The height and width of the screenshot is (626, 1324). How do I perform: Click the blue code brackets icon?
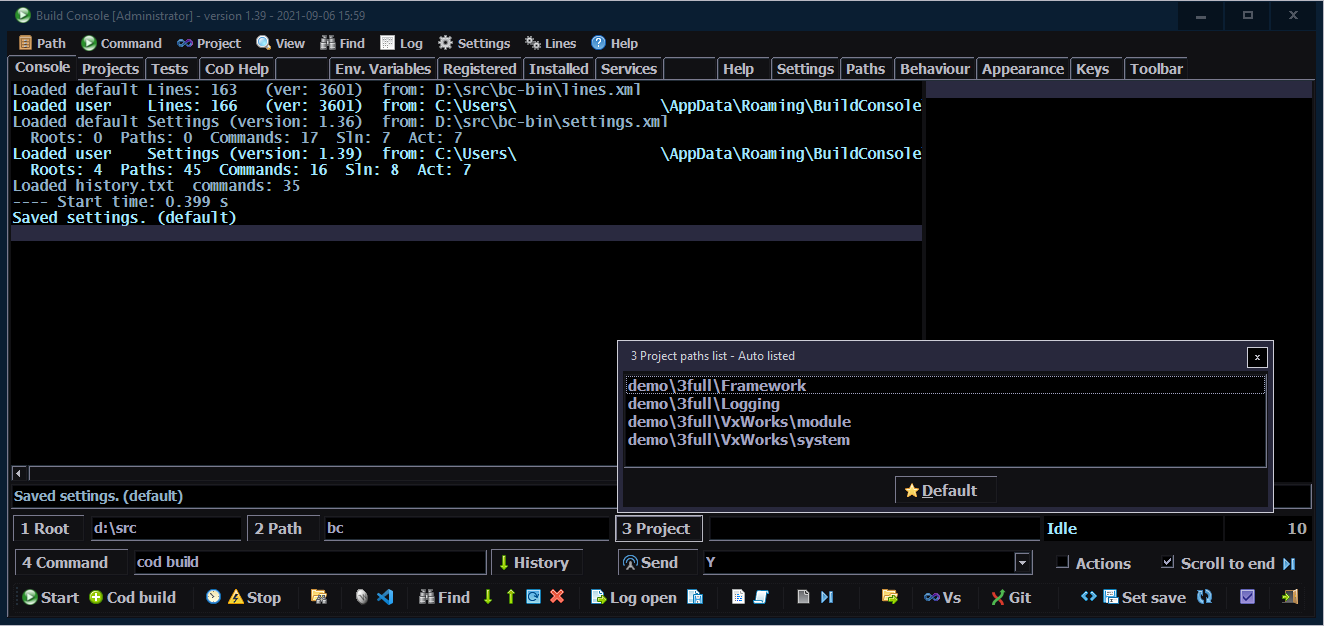click(x=1089, y=597)
